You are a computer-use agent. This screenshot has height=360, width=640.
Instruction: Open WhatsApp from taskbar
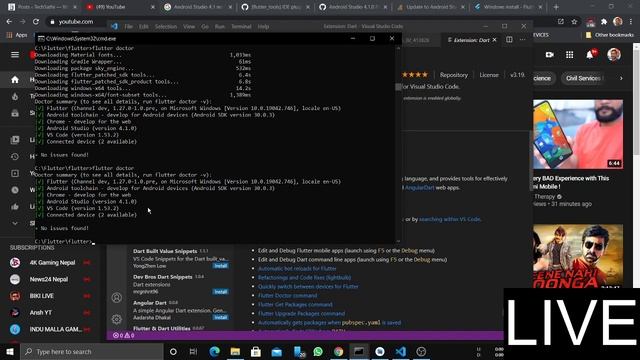pos(318,351)
